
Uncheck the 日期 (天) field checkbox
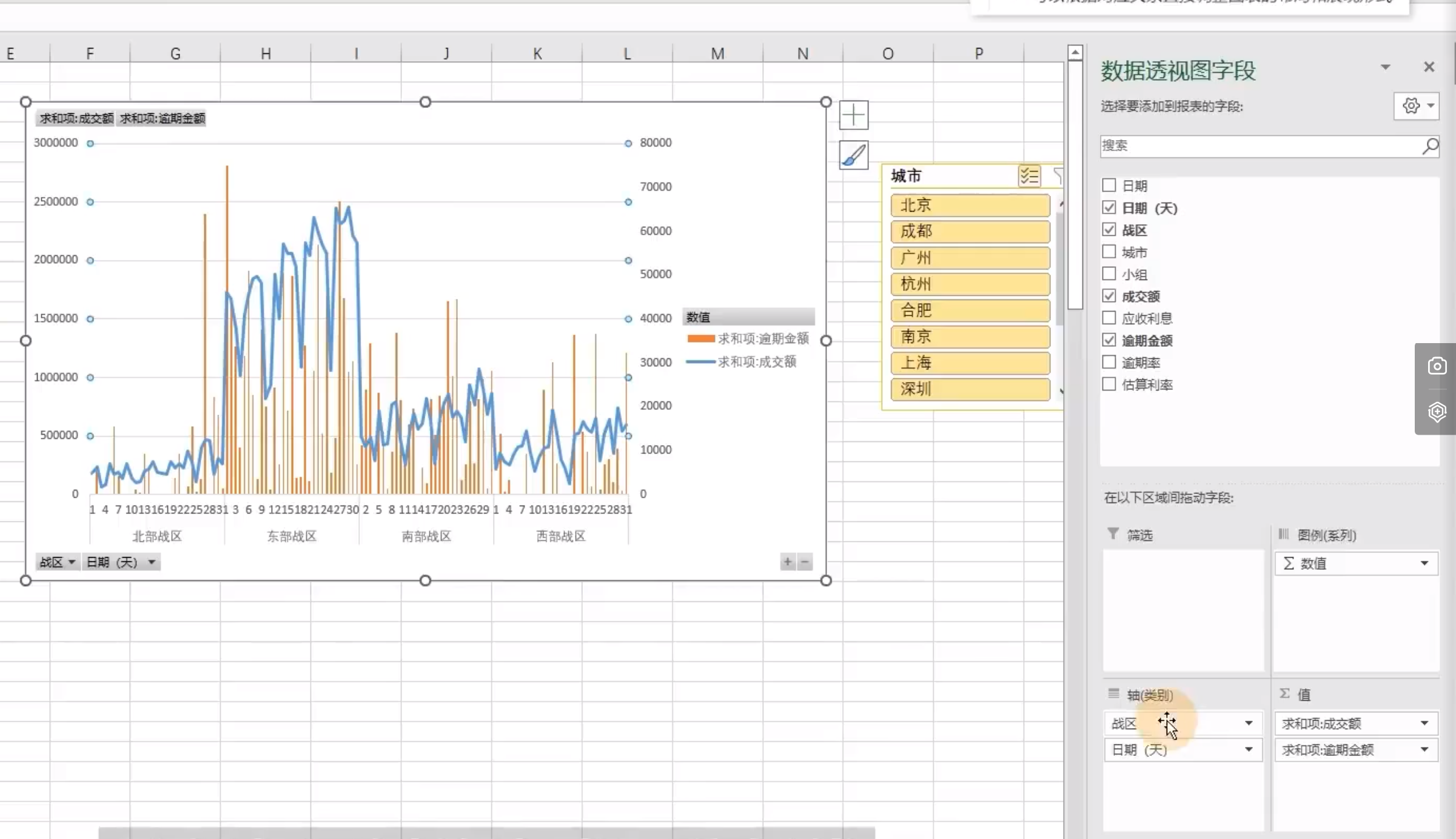click(1109, 207)
